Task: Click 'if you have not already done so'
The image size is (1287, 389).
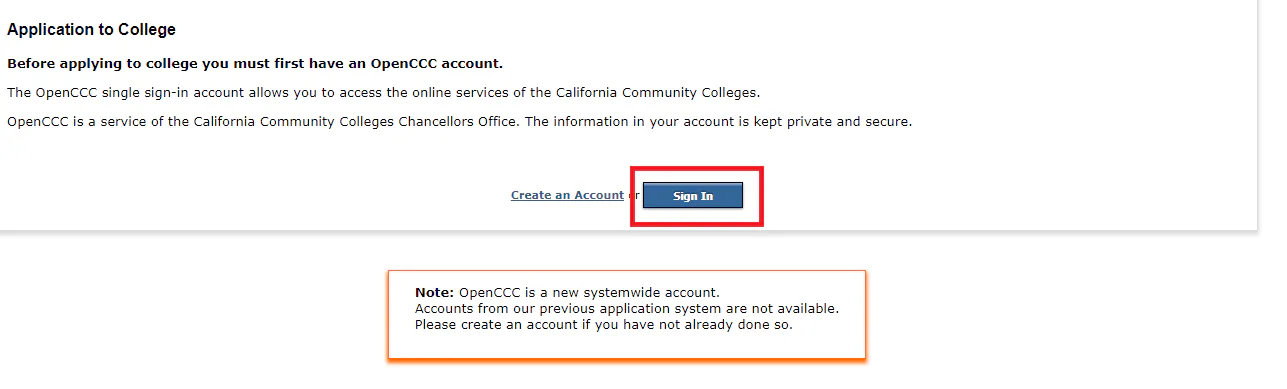Action: point(688,325)
